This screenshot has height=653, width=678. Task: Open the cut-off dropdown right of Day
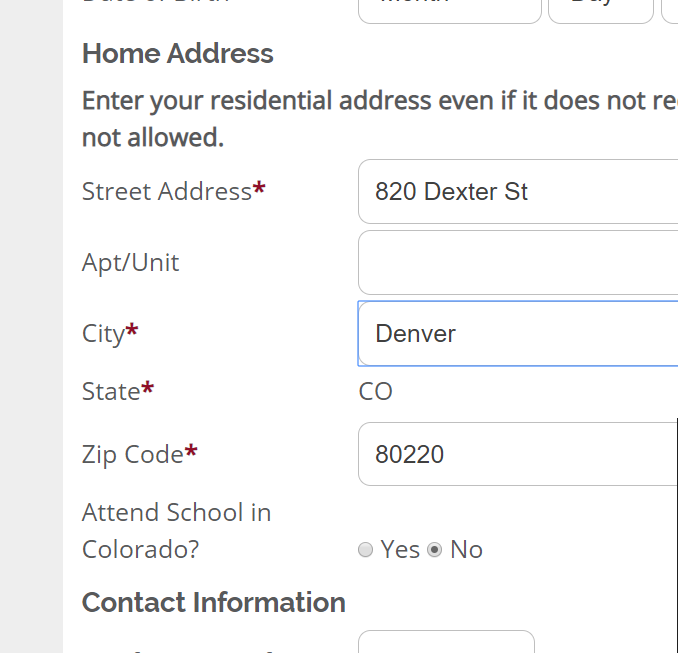[x=670, y=8]
